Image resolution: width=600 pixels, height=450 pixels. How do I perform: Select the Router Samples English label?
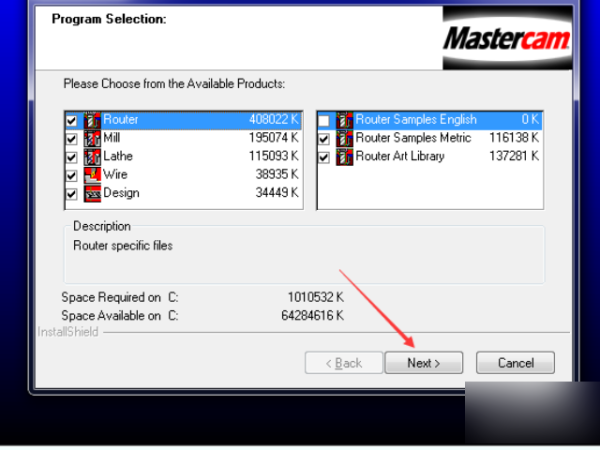click(416, 120)
